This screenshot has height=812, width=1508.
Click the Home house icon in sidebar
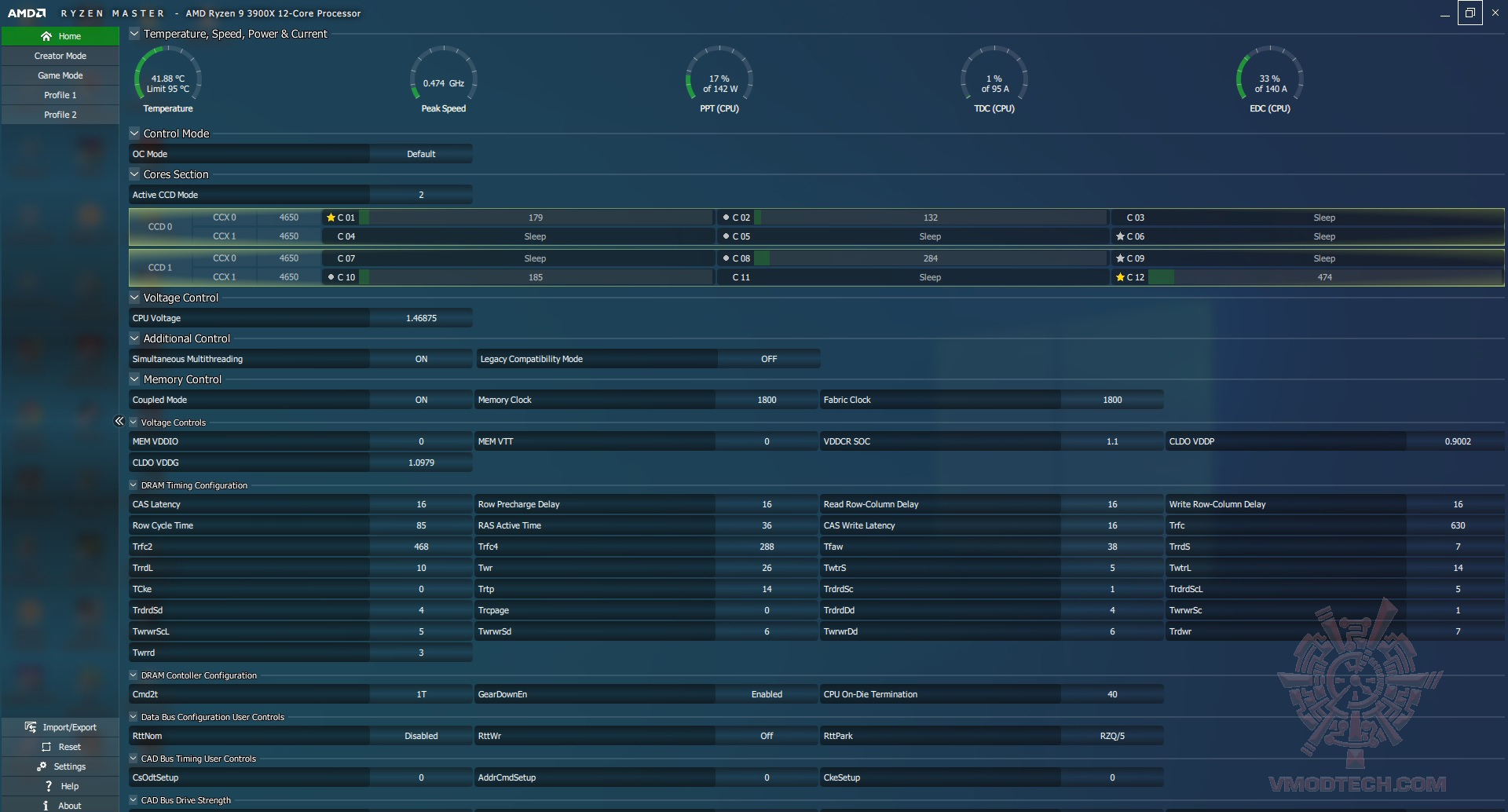(46, 36)
